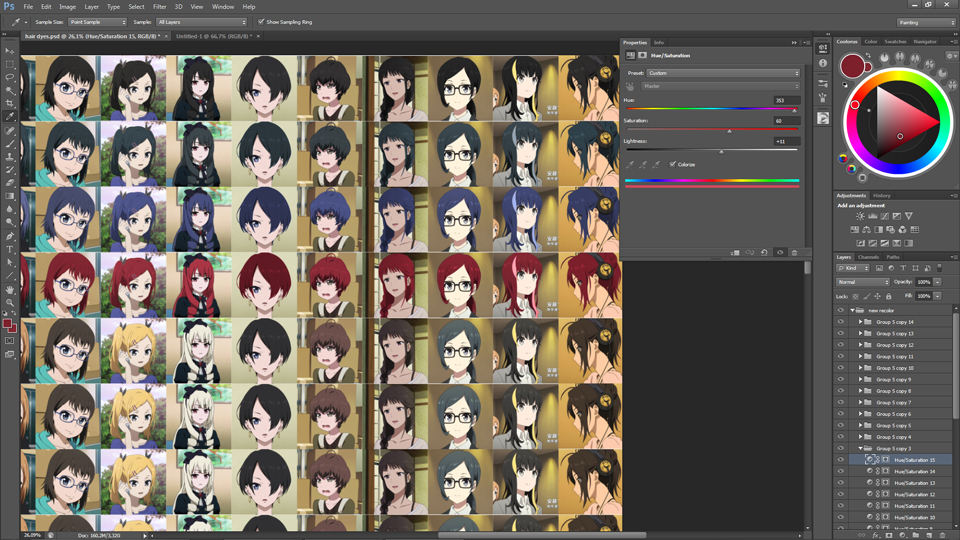This screenshot has height=540, width=960.
Task: Select the Magic Wand tool
Action: click(x=10, y=91)
